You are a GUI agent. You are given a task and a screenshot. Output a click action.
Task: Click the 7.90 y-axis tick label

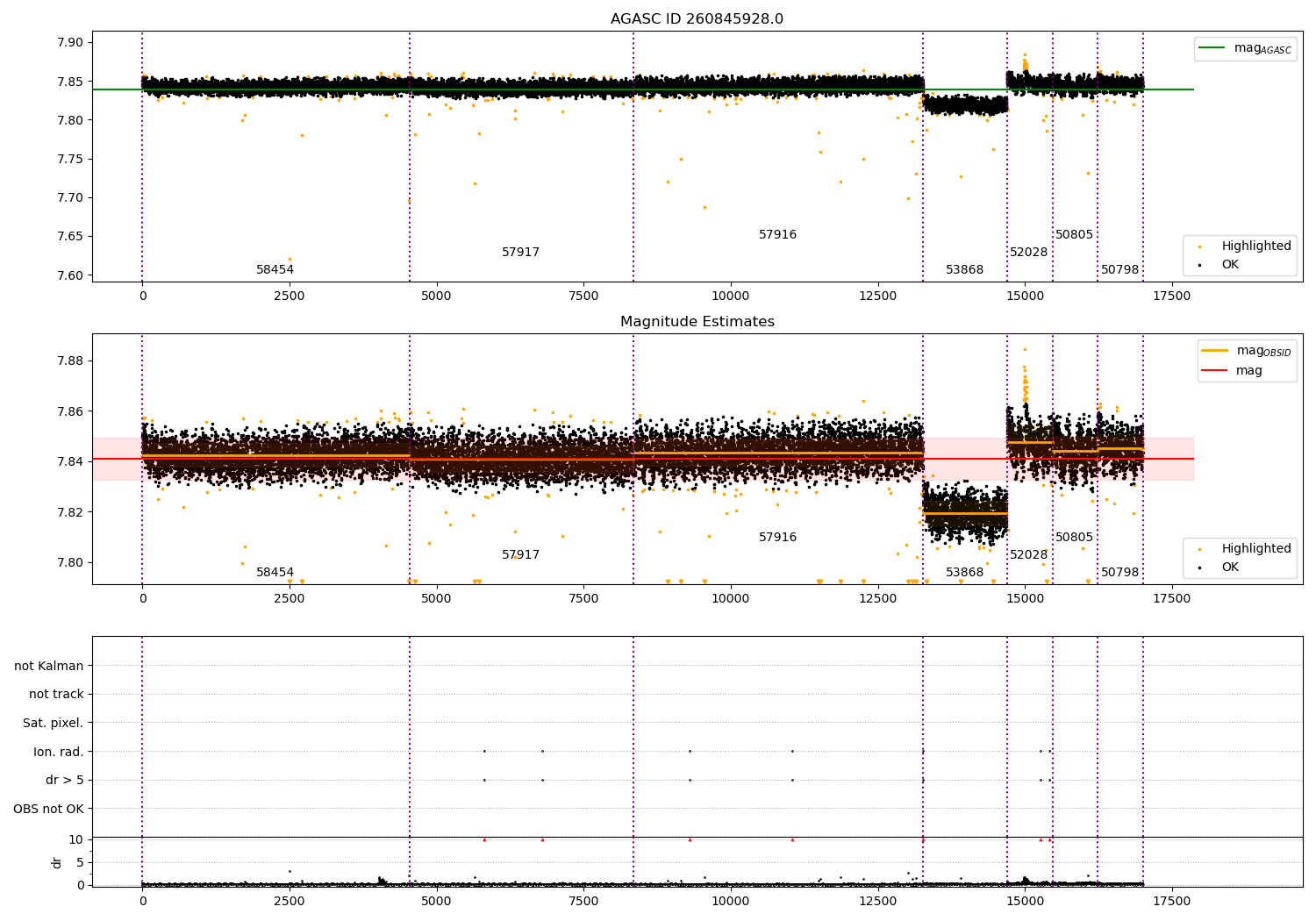click(x=70, y=43)
